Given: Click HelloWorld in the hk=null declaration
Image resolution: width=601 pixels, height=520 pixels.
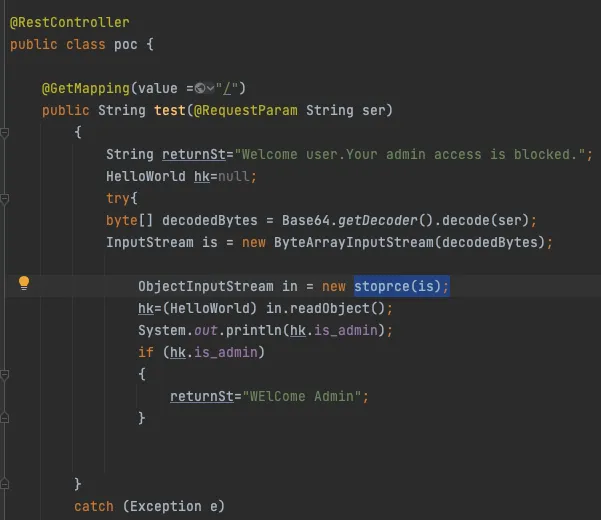Looking at the screenshot, I should click(x=146, y=177).
